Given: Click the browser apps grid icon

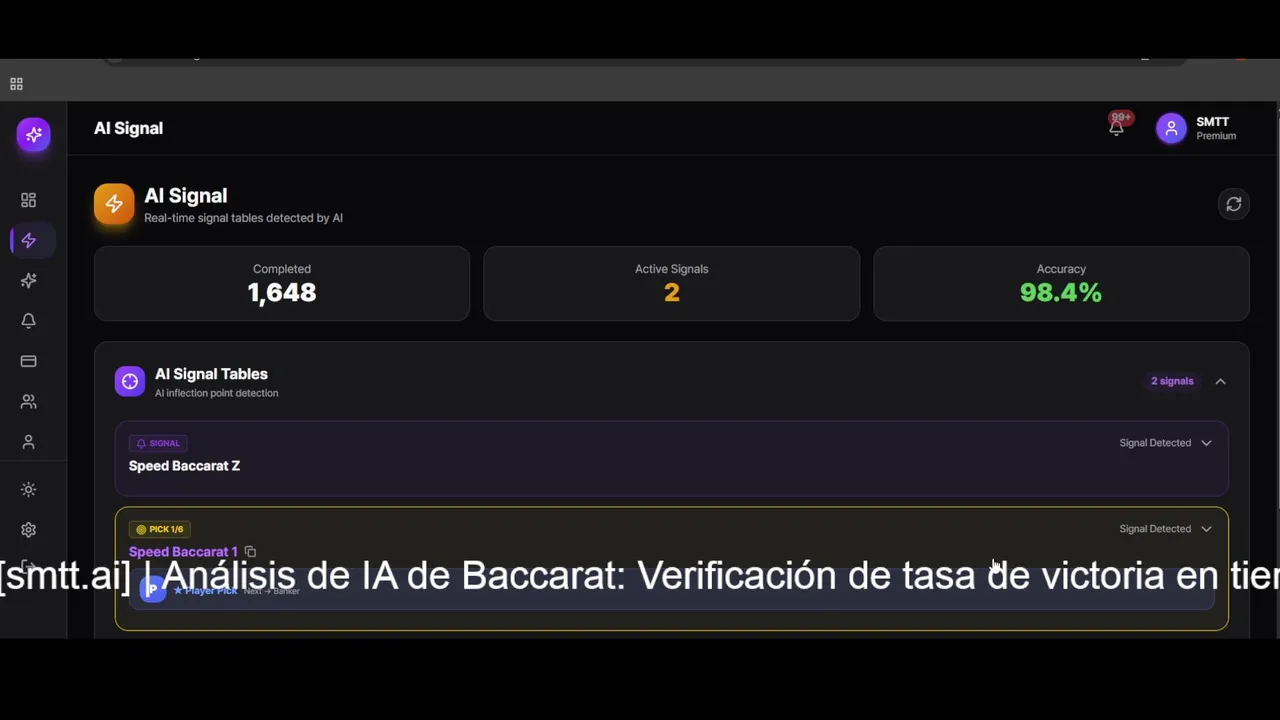Looking at the screenshot, I should 16,84.
